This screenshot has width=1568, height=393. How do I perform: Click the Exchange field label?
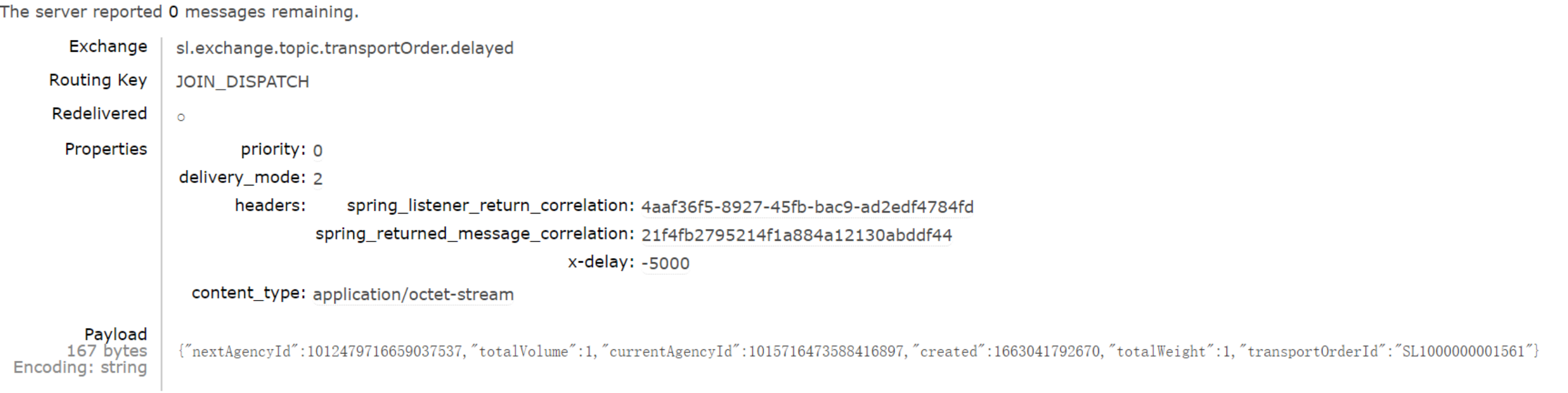[108, 47]
